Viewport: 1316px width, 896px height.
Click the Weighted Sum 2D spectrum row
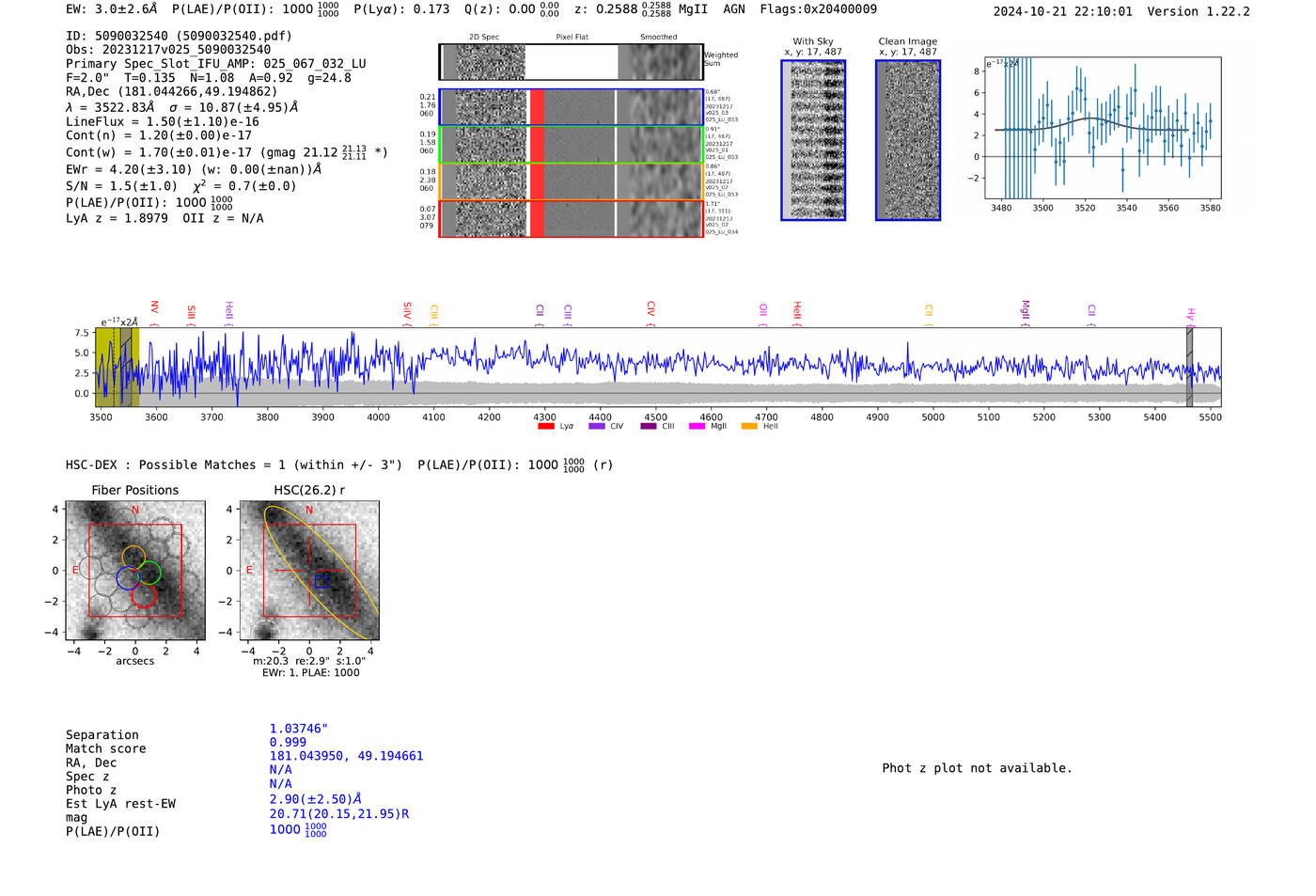(571, 62)
